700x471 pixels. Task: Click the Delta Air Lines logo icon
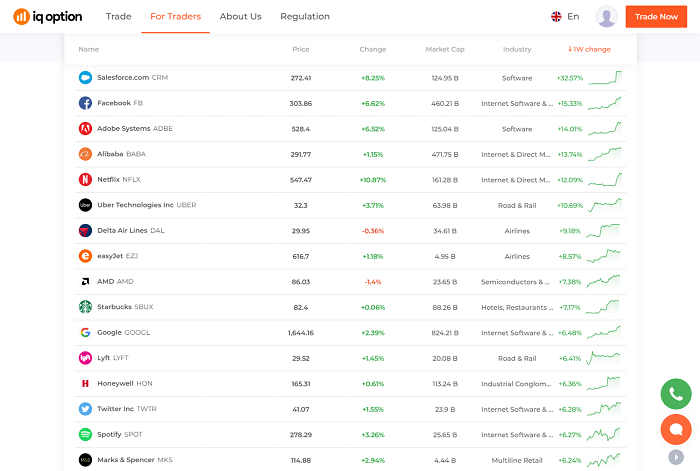[85, 231]
